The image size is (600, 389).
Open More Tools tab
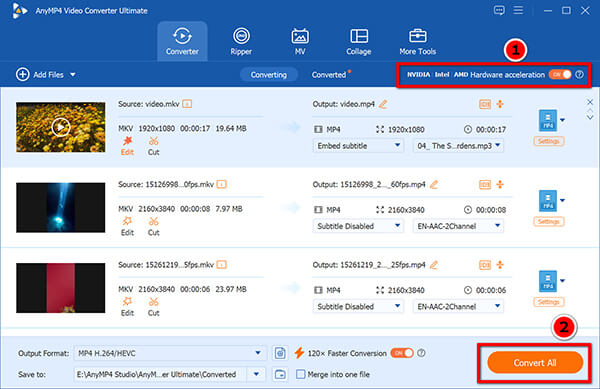tap(417, 41)
